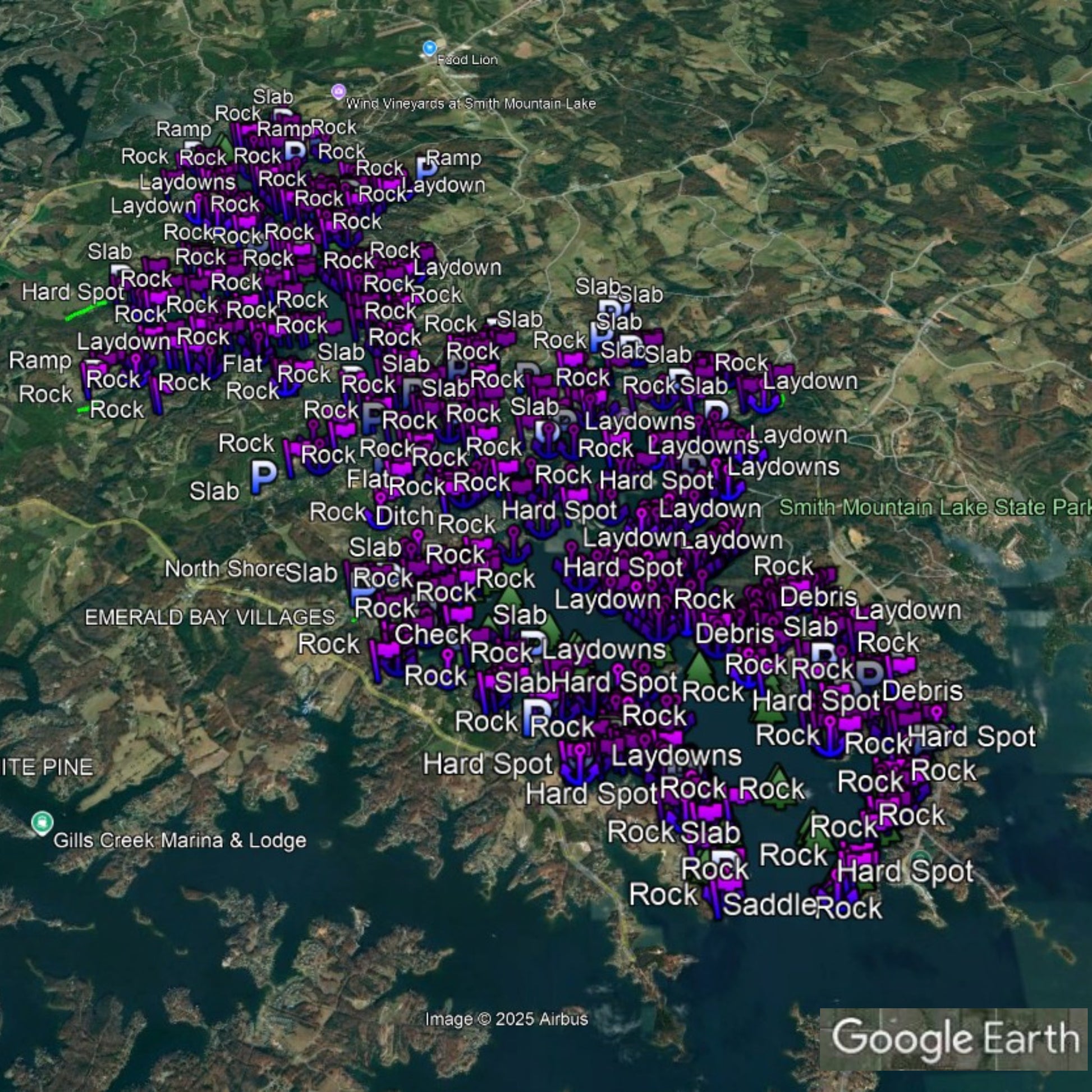Screen dimensions: 1092x1092
Task: Click the green line beside far-left Hard Spot
Action: (x=85, y=311)
